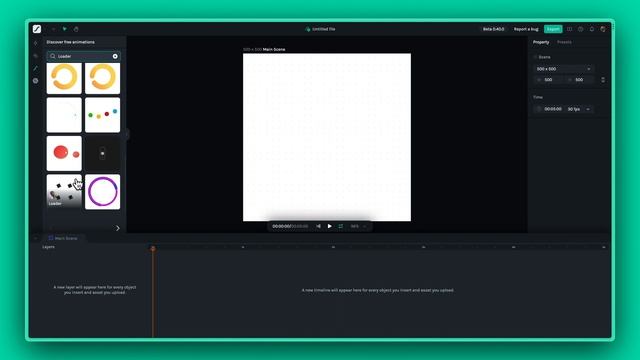Click the Beta version label

(493, 29)
